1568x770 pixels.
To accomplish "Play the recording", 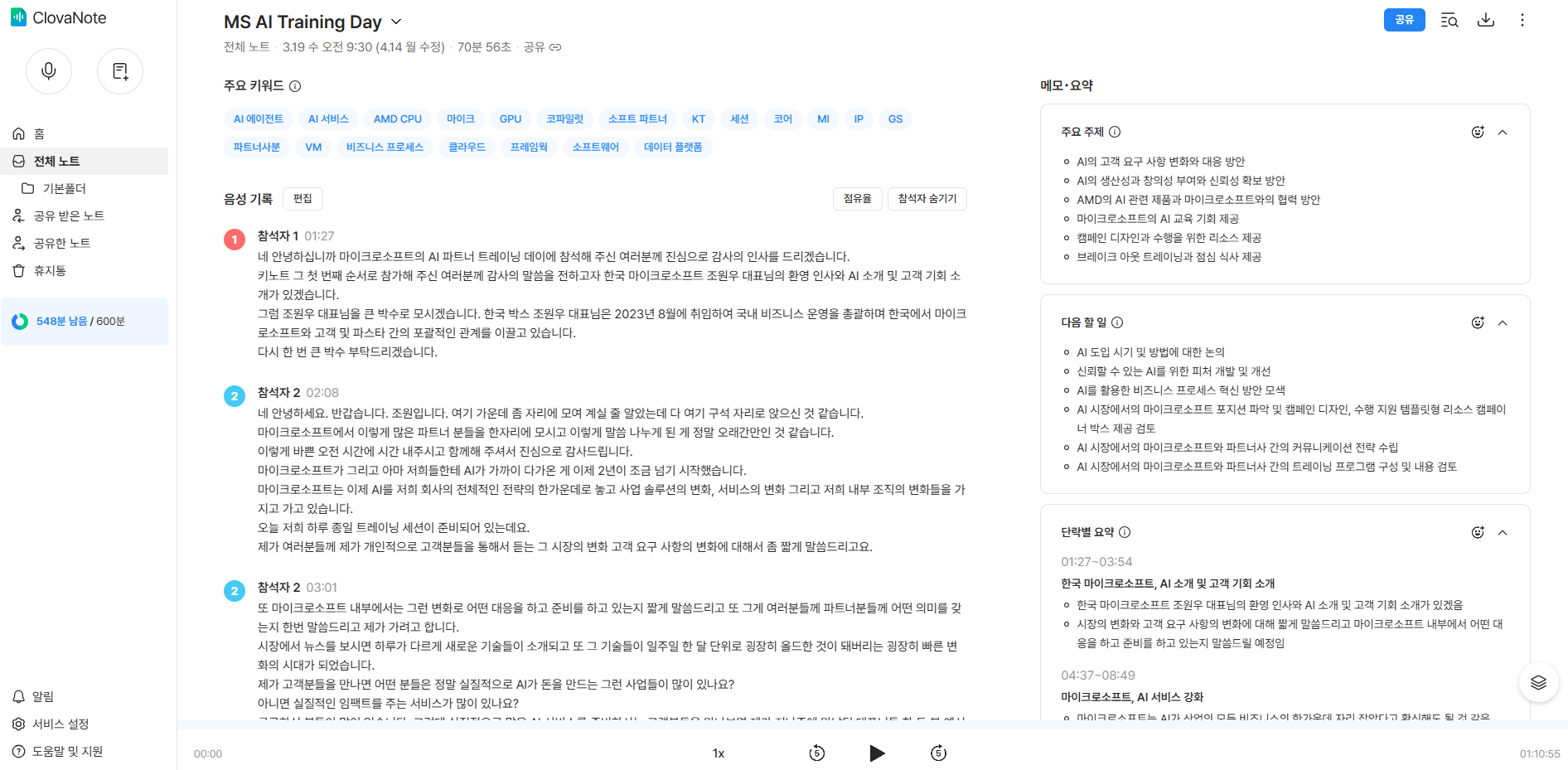I will (x=877, y=753).
